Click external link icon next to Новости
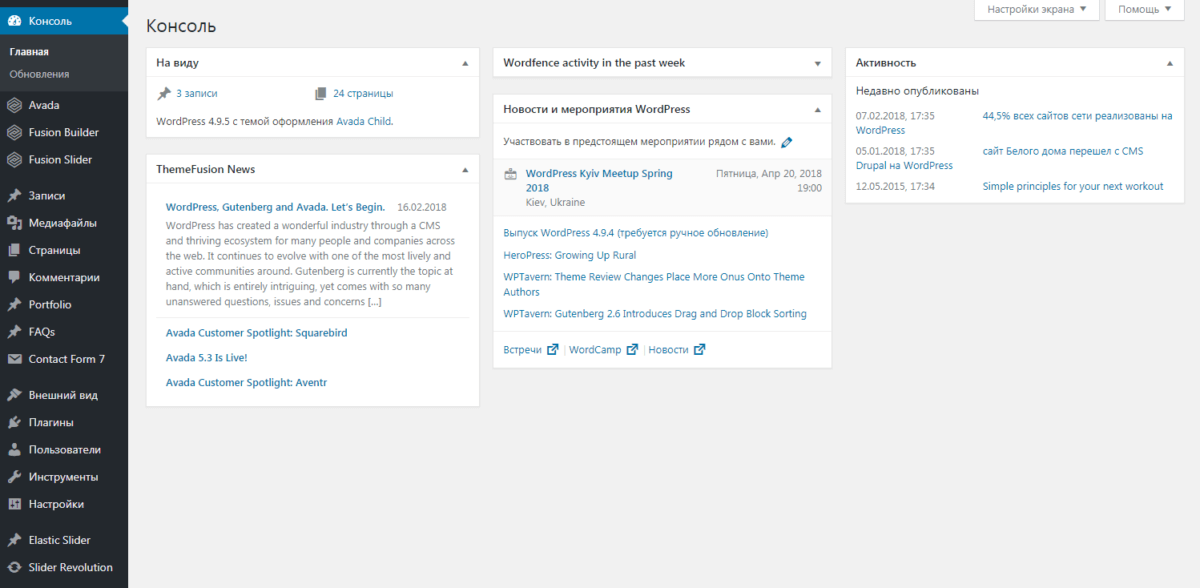The height and width of the screenshot is (588, 1200). [699, 350]
